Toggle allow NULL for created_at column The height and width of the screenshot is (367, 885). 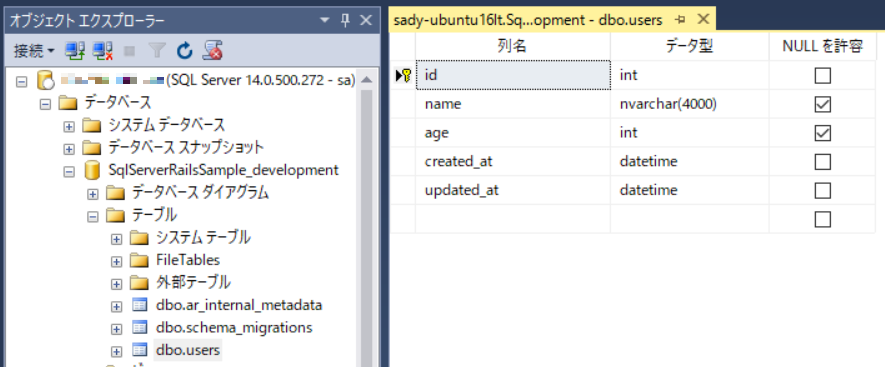[x=822, y=162]
